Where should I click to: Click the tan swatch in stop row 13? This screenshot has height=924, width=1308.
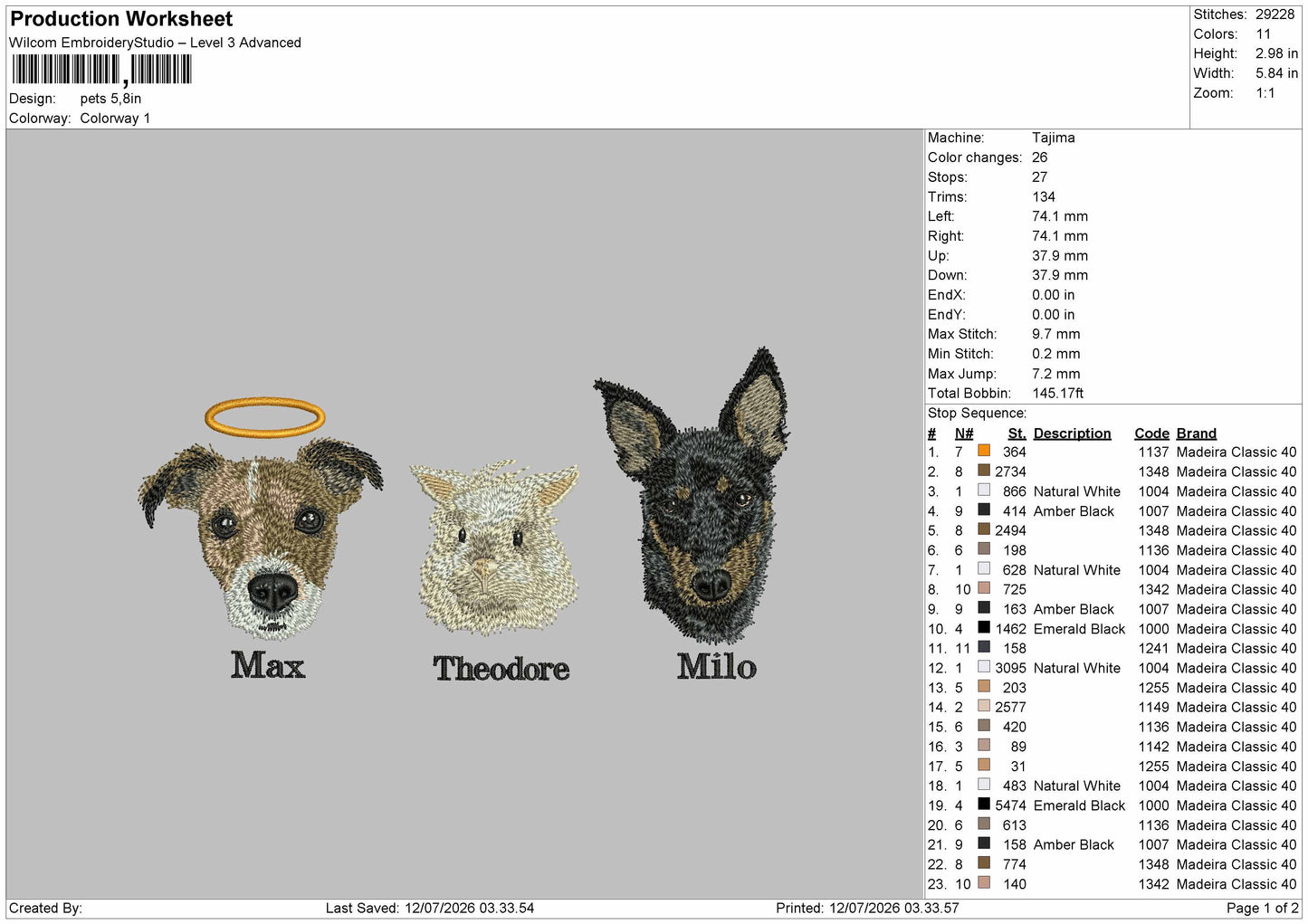coord(984,687)
